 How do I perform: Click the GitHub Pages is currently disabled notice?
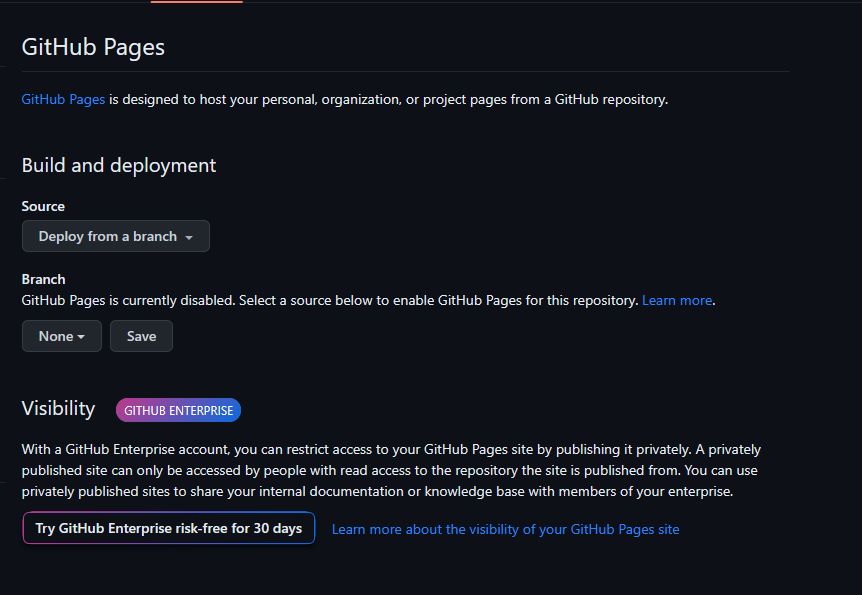click(x=330, y=300)
